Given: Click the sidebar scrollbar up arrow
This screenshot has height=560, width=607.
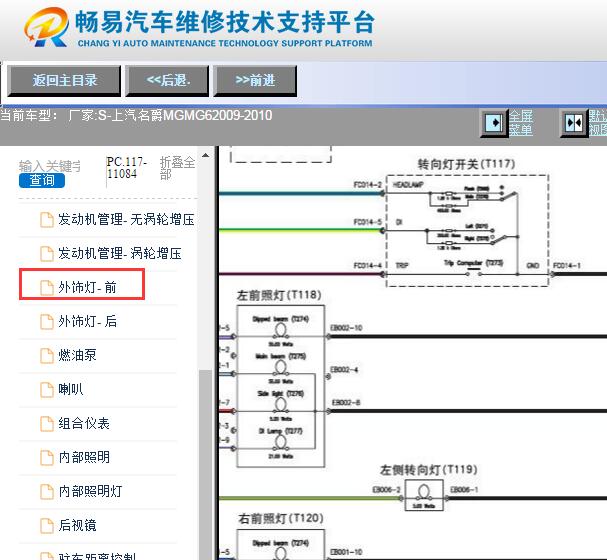Looking at the screenshot, I should click(x=206, y=156).
